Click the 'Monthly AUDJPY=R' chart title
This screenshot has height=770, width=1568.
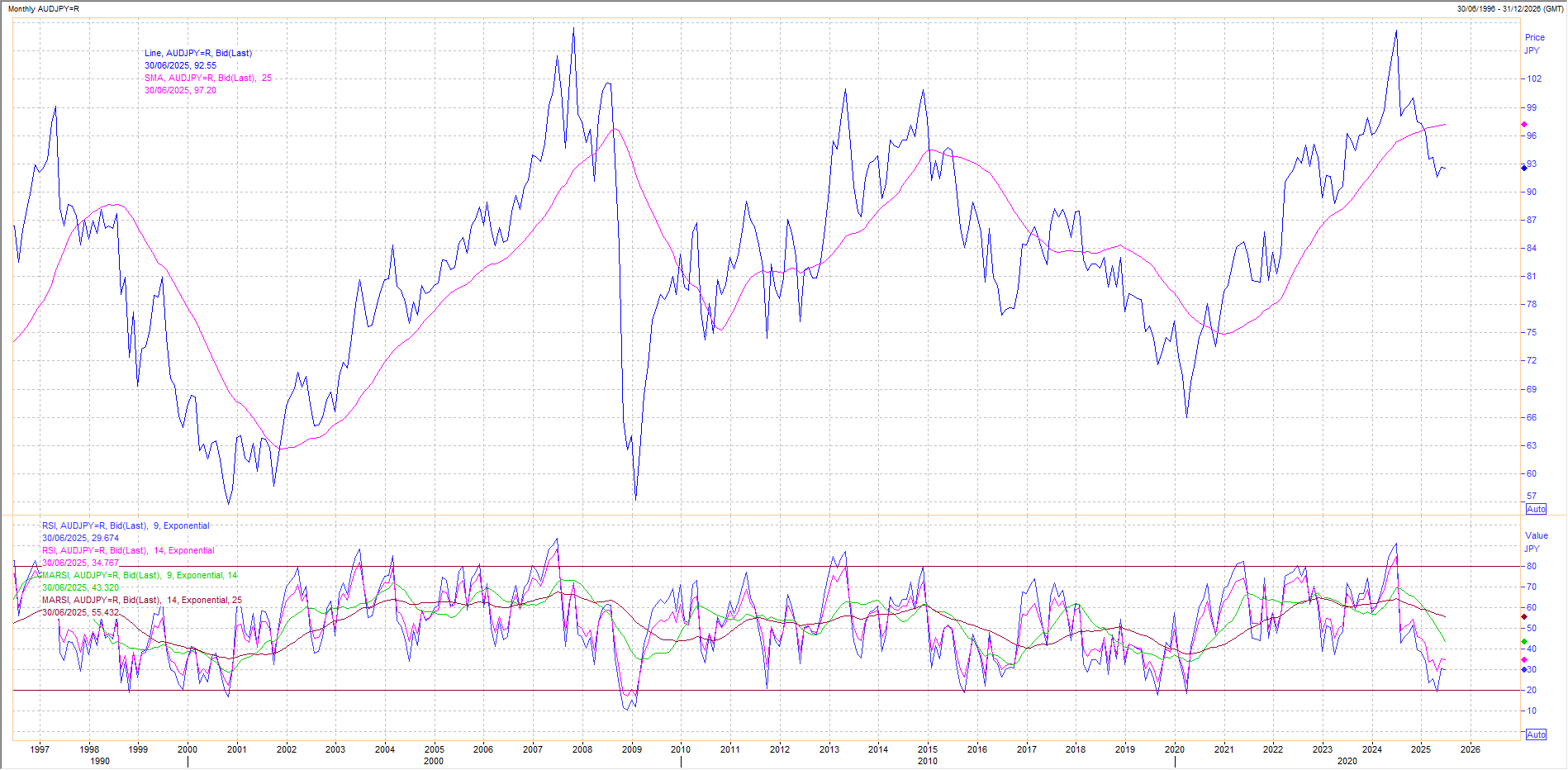tap(44, 8)
